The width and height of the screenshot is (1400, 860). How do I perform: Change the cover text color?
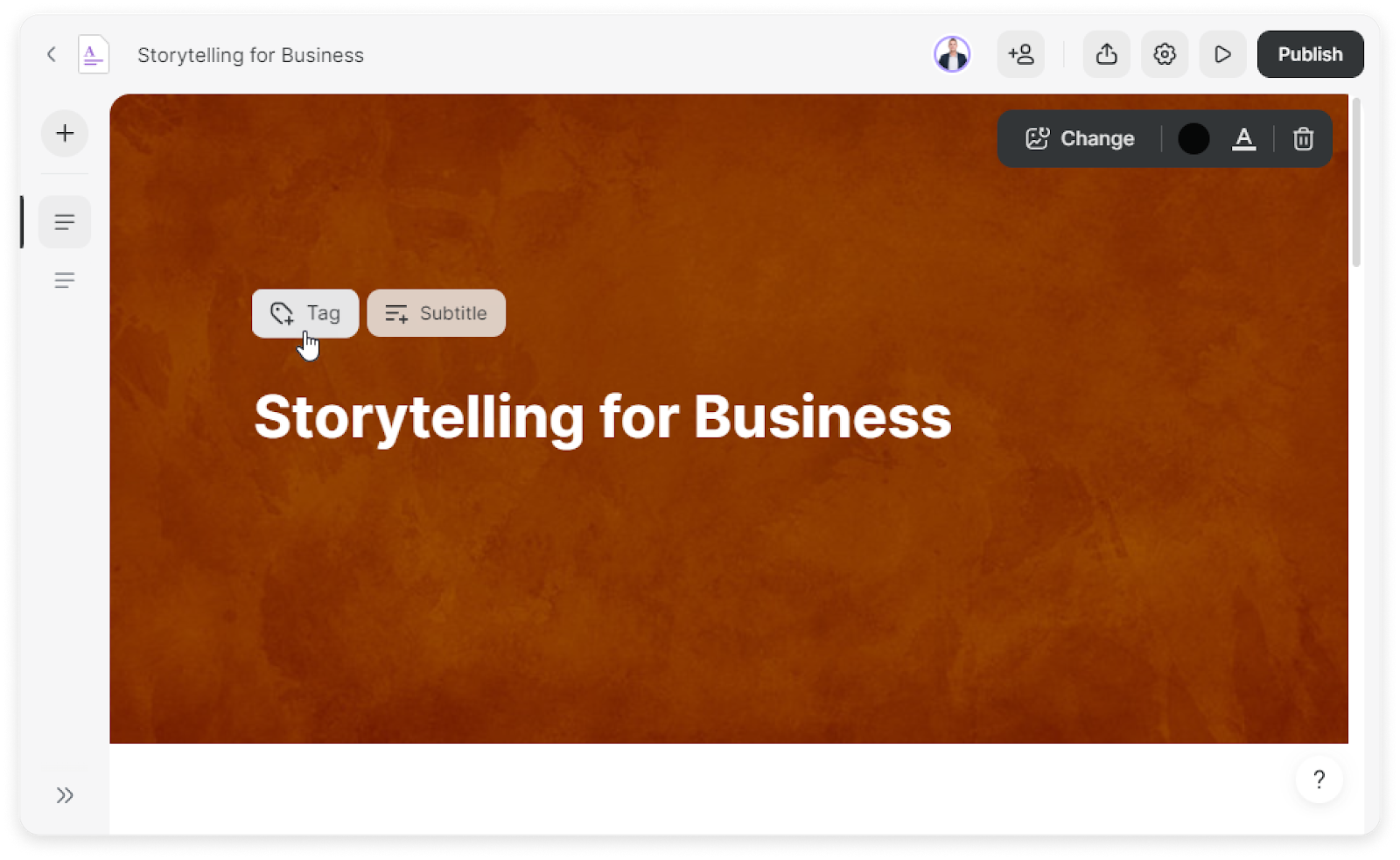click(1243, 139)
